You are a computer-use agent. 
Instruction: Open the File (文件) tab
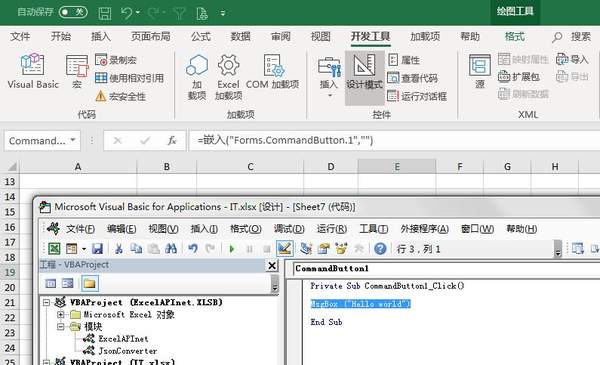pyautogui.click(x=20, y=37)
